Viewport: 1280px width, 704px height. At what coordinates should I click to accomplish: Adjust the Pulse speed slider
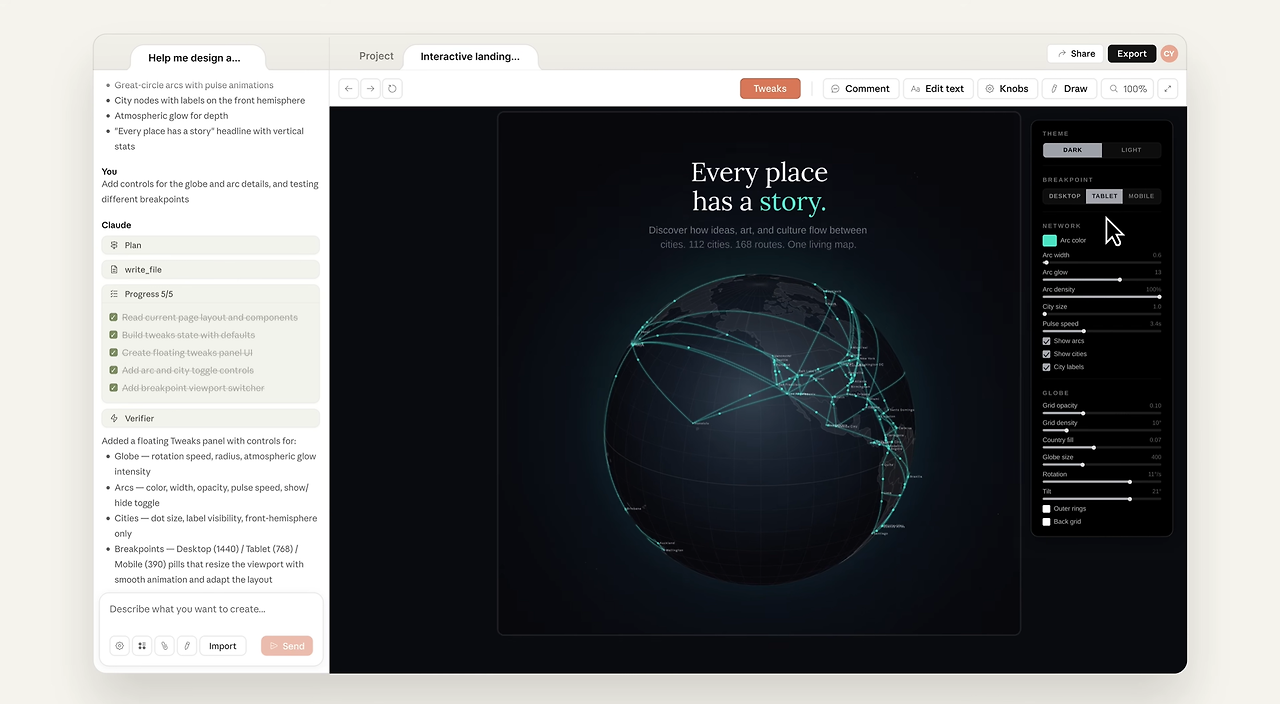1102,331
